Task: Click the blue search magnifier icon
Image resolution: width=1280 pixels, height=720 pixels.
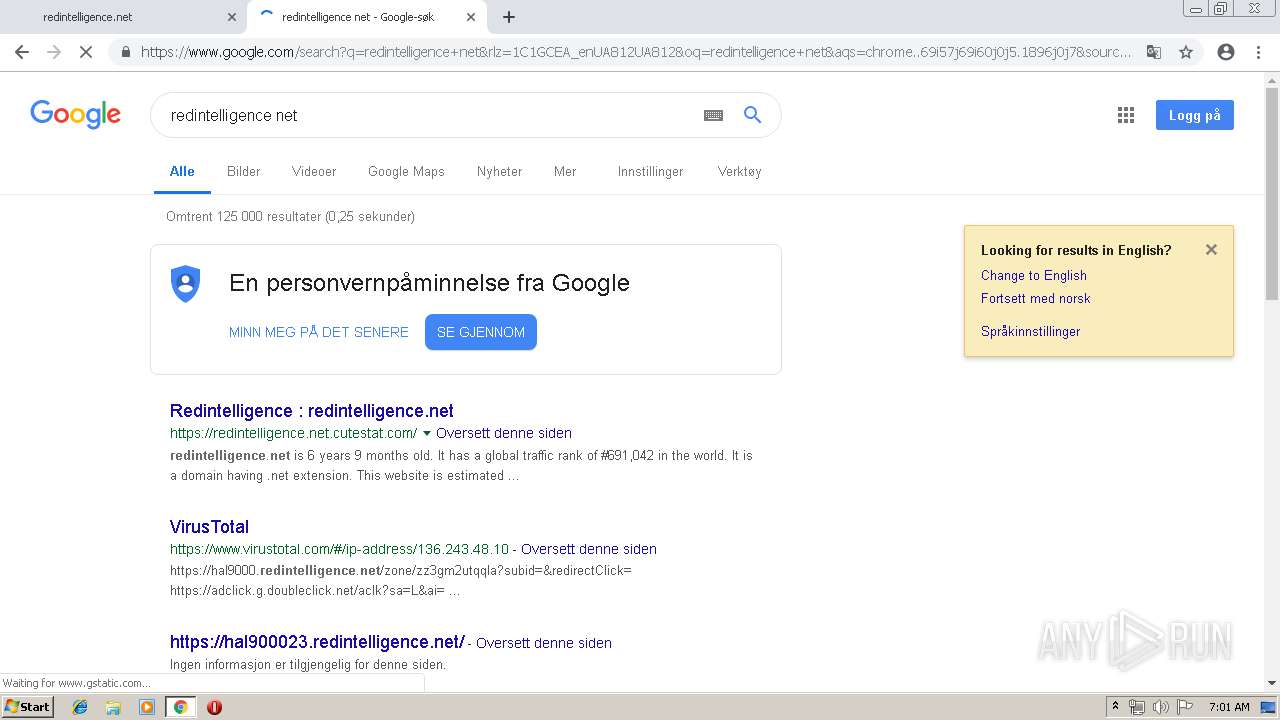Action: click(x=753, y=115)
